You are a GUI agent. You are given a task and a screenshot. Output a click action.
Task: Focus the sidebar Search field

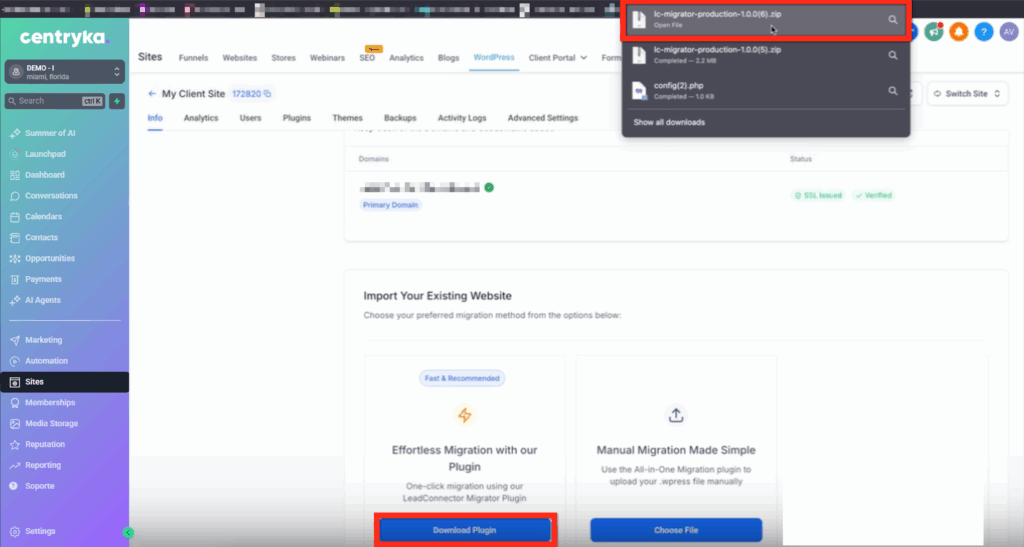55,101
